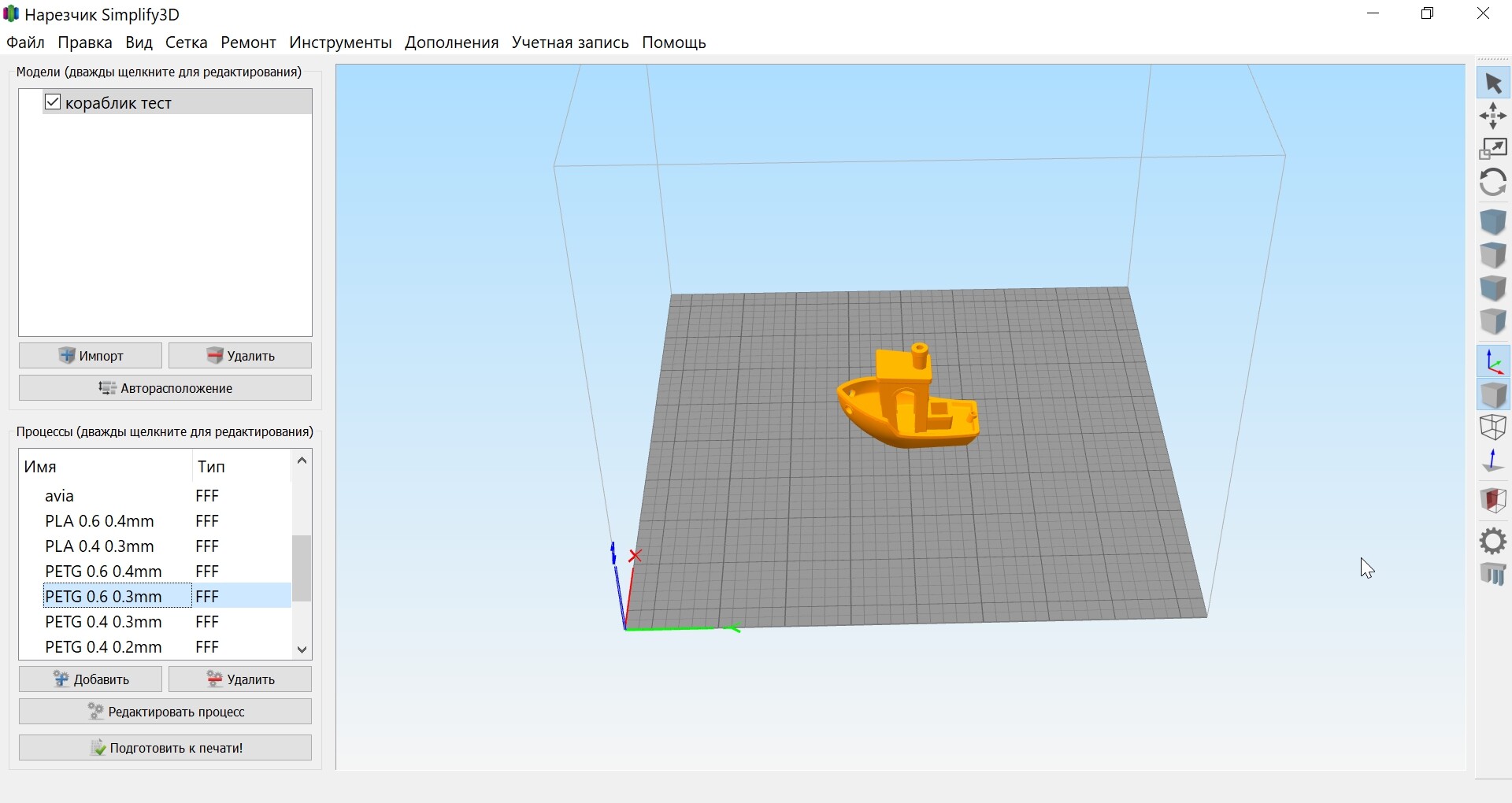Activate the move model tool
This screenshot has height=803, width=1512.
tap(1494, 116)
